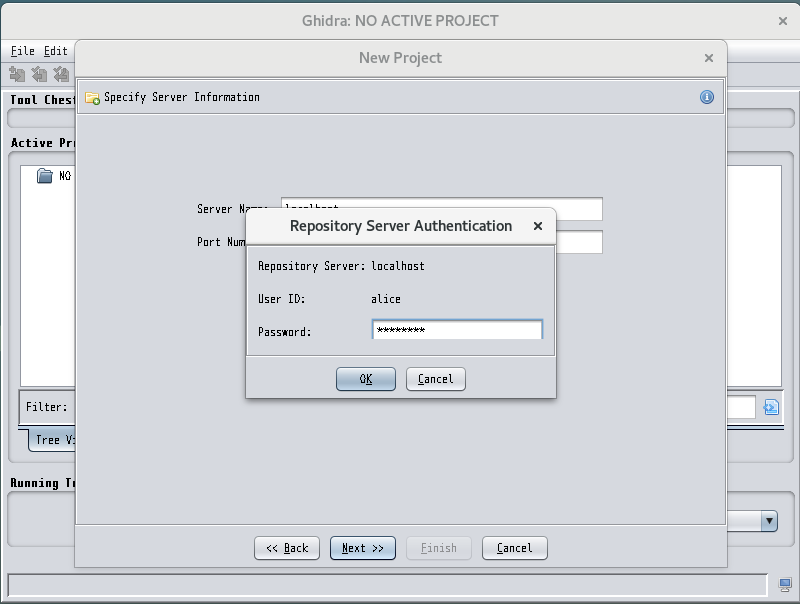
Task: Click the 'Repository Server: localhost' label
Action: [341, 266]
